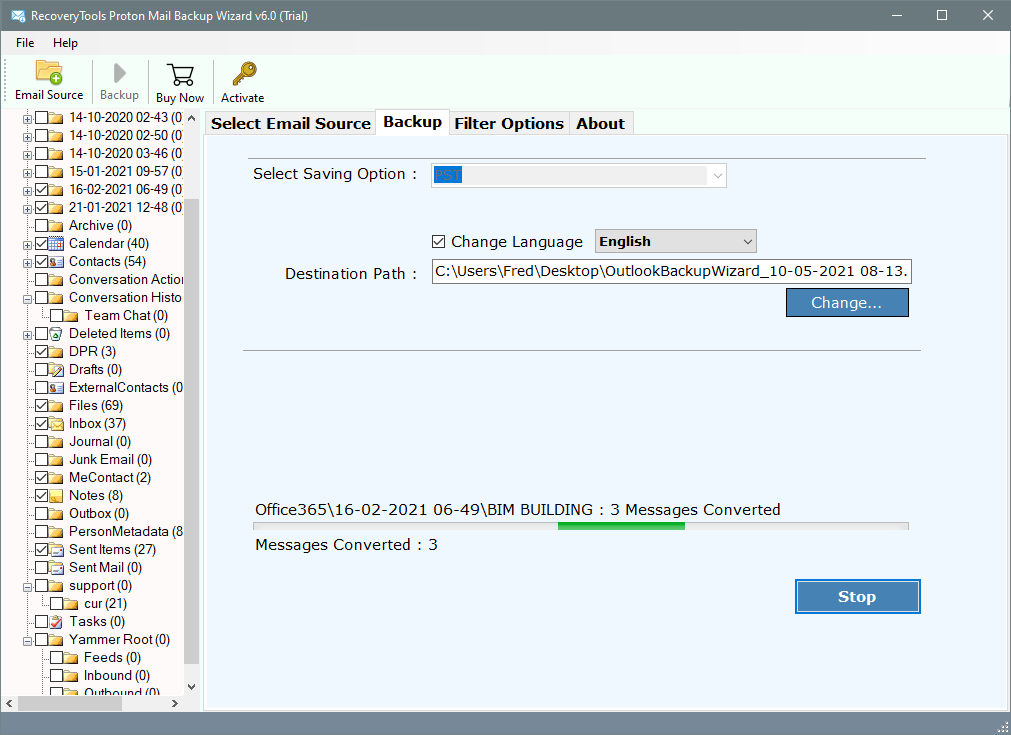This screenshot has width=1011, height=735.
Task: Click the Stop button
Action: [x=857, y=596]
